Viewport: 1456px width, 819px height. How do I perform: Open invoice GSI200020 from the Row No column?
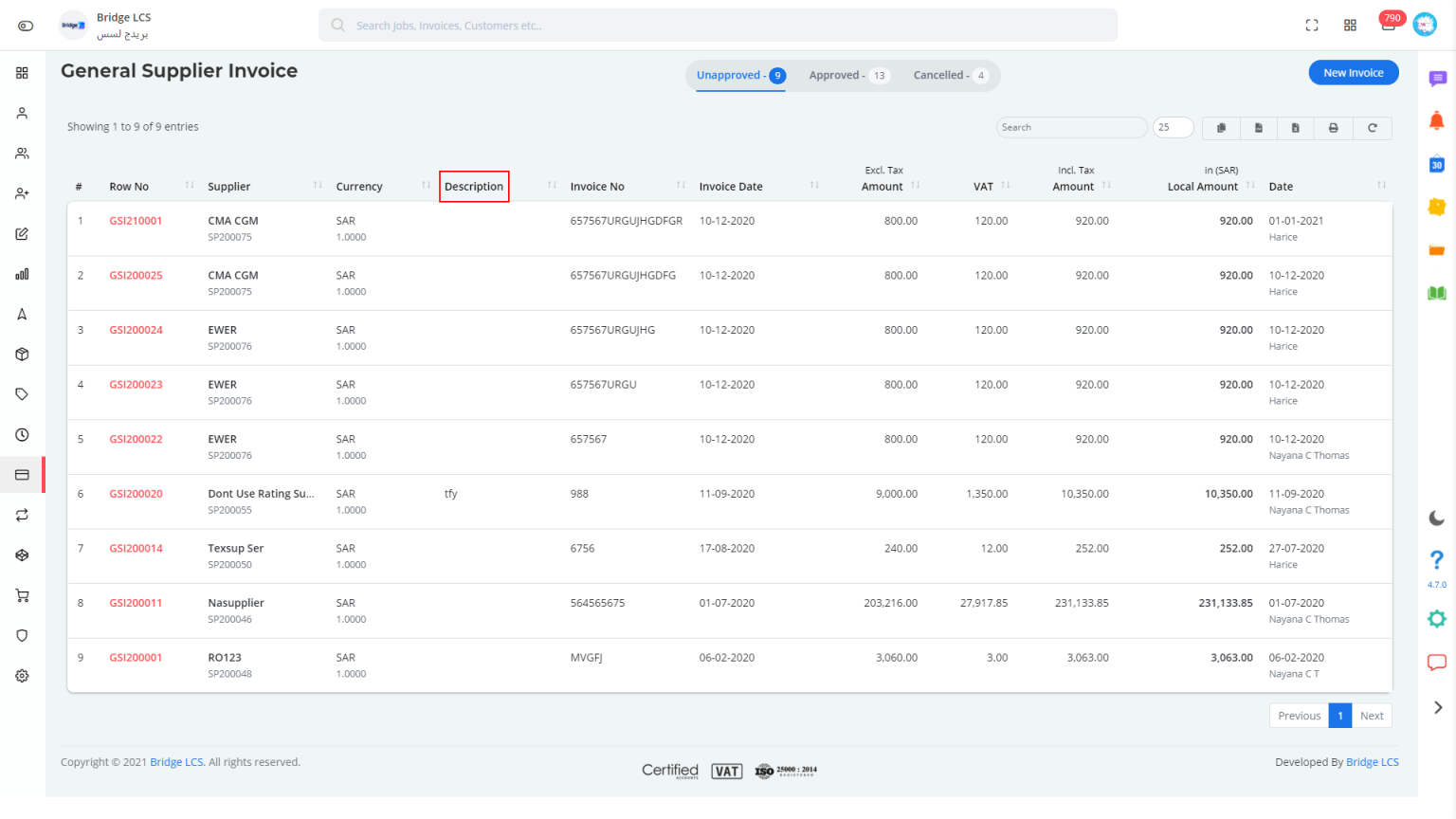tap(135, 493)
